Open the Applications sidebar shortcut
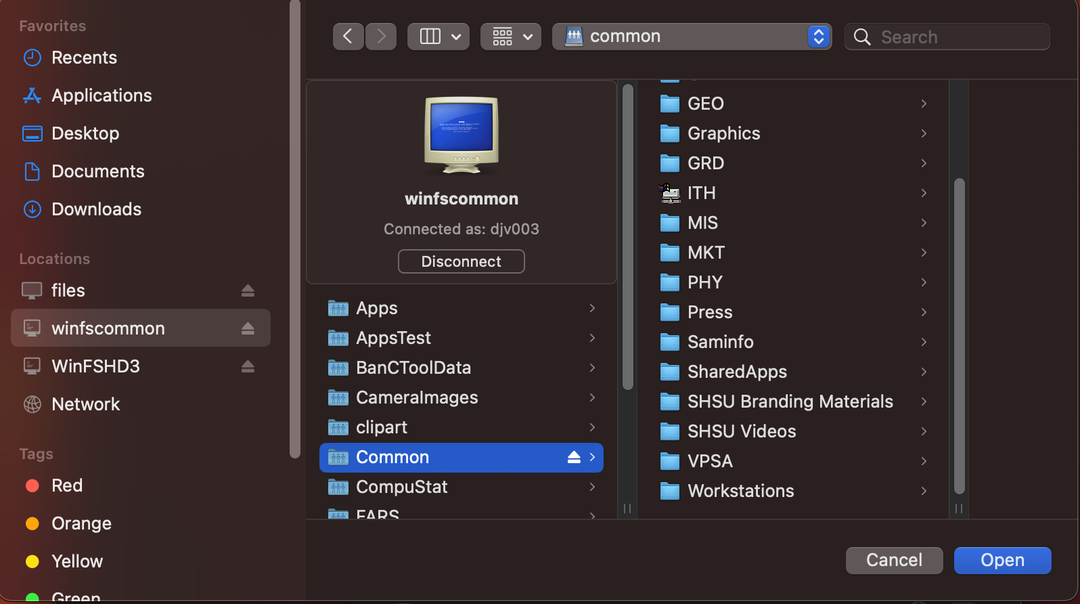Viewport: 1080px width, 604px height. tap(98, 95)
